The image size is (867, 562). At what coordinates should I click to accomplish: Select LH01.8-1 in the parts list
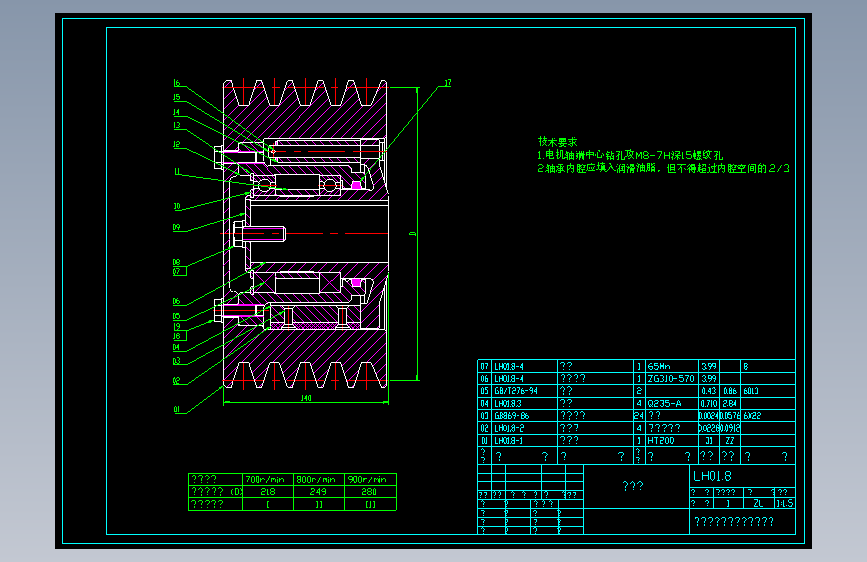point(509,440)
